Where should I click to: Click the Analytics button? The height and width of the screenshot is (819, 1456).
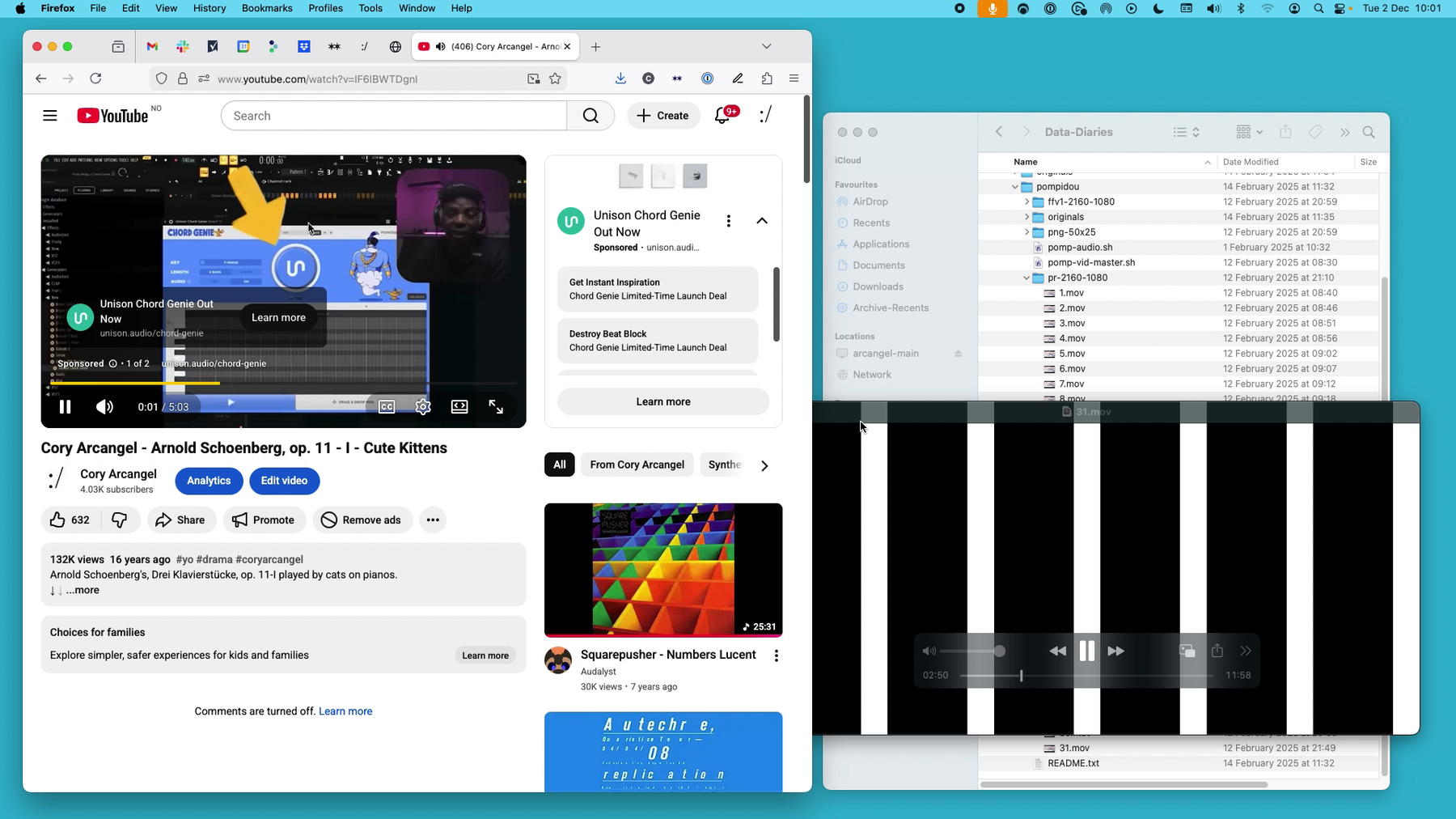pos(209,481)
